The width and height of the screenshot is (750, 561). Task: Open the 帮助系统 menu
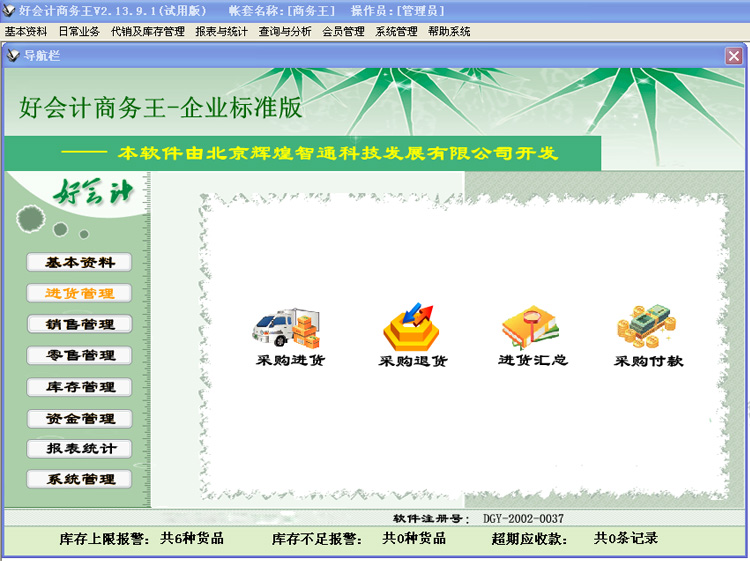pos(449,32)
